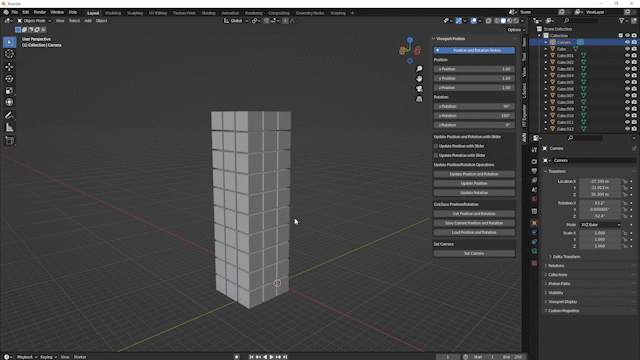Open the Scene properties tab icon

[534, 190]
